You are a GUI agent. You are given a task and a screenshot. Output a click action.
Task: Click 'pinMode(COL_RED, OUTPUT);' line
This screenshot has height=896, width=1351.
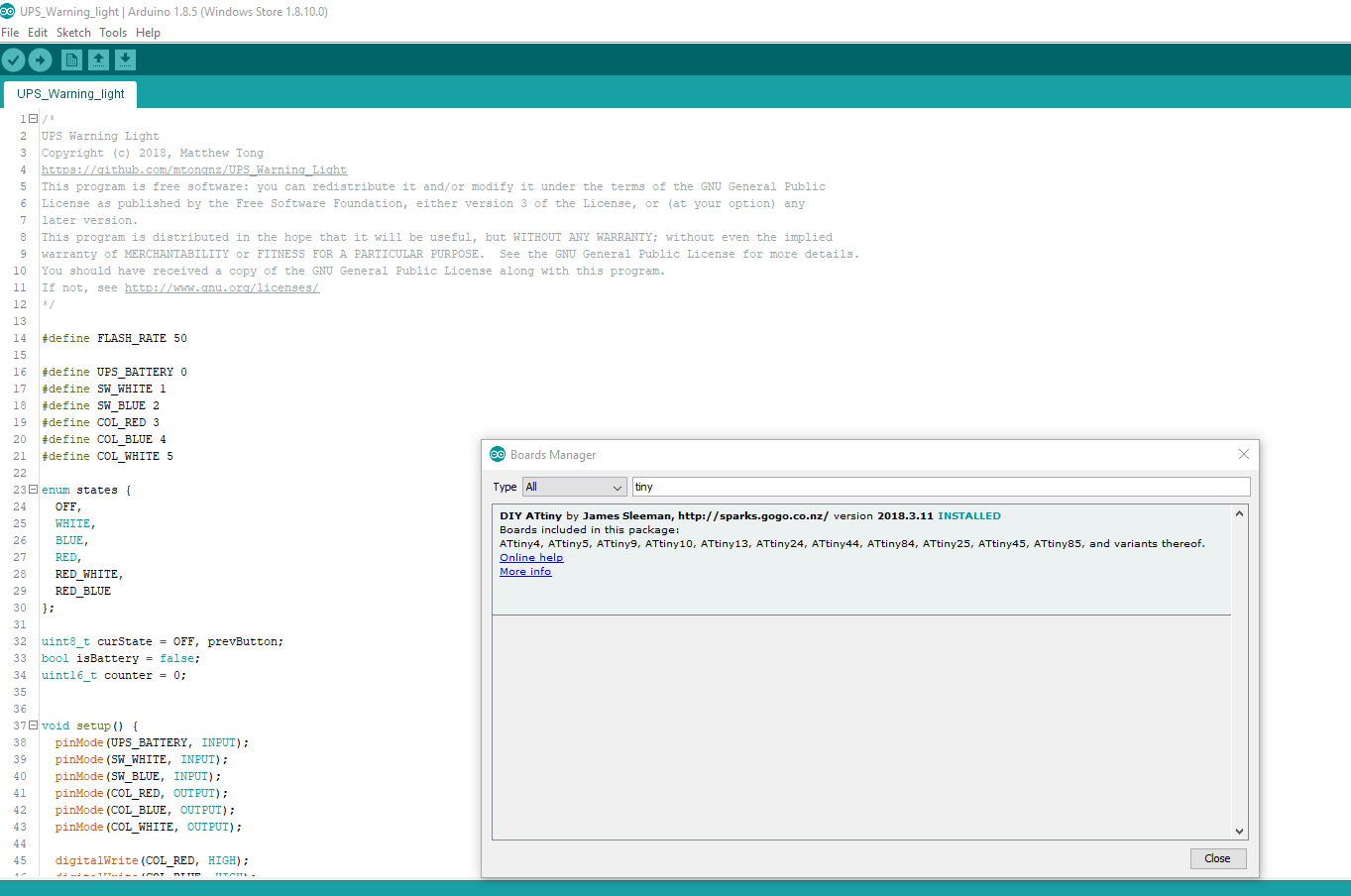point(142,793)
